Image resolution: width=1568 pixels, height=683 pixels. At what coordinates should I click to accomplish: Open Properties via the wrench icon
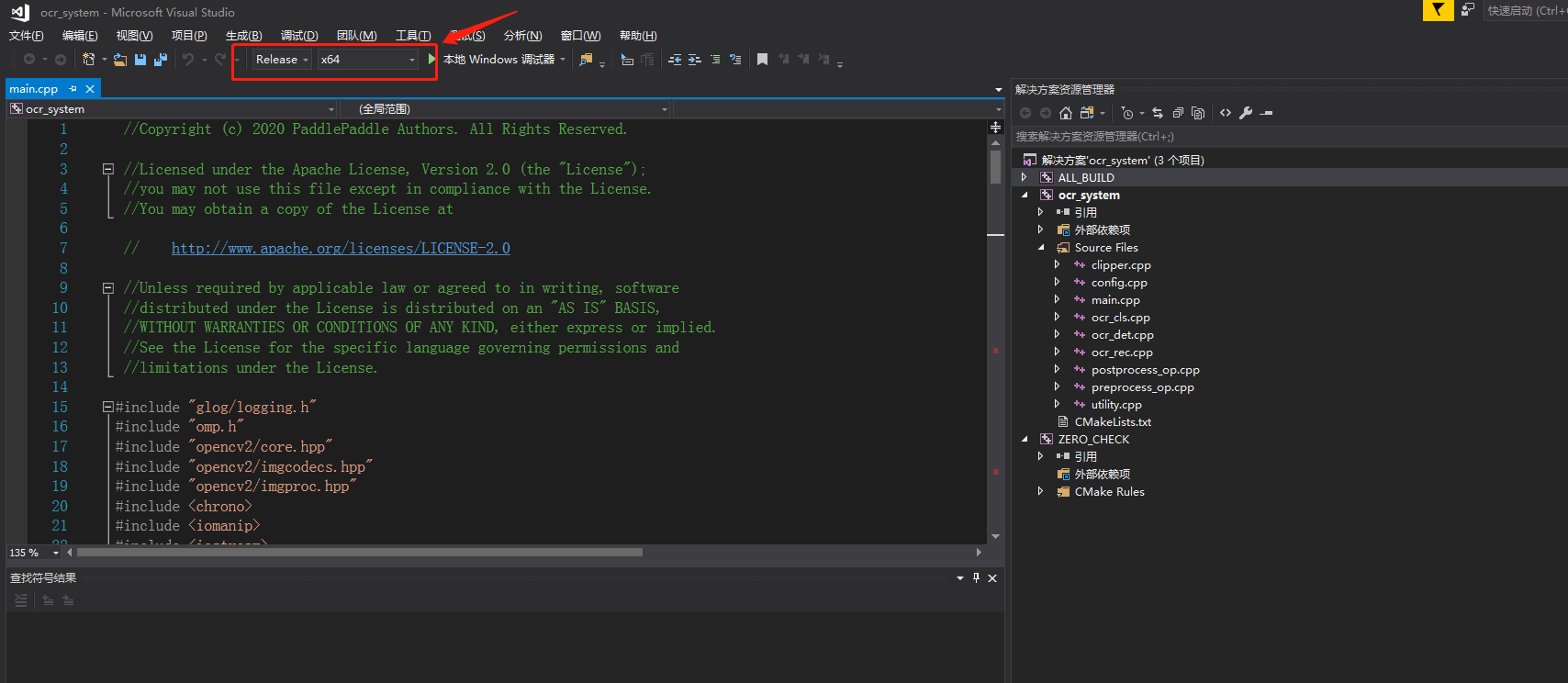(1246, 113)
